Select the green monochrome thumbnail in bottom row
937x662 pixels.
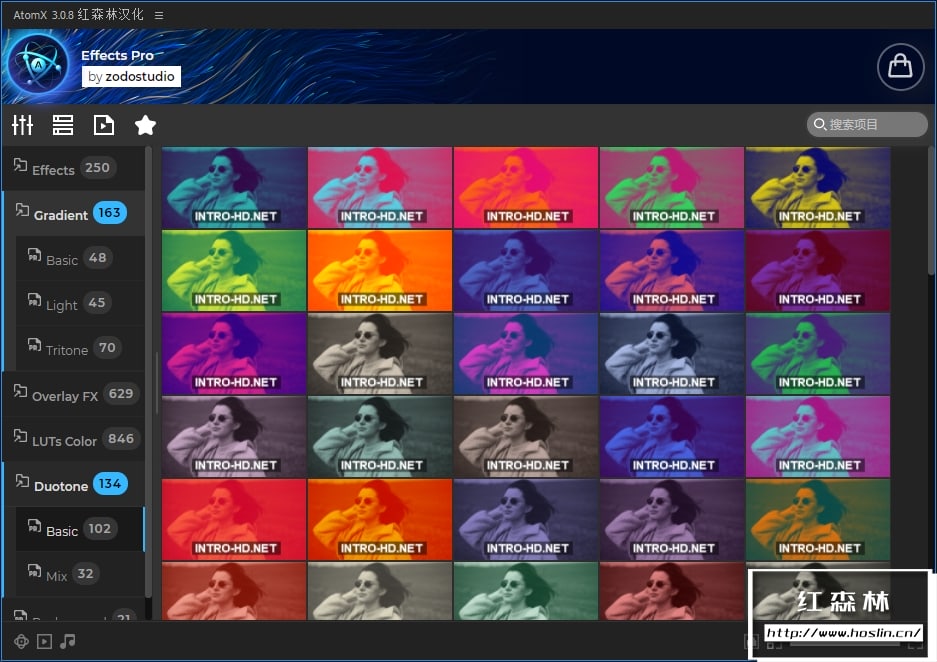point(526,591)
